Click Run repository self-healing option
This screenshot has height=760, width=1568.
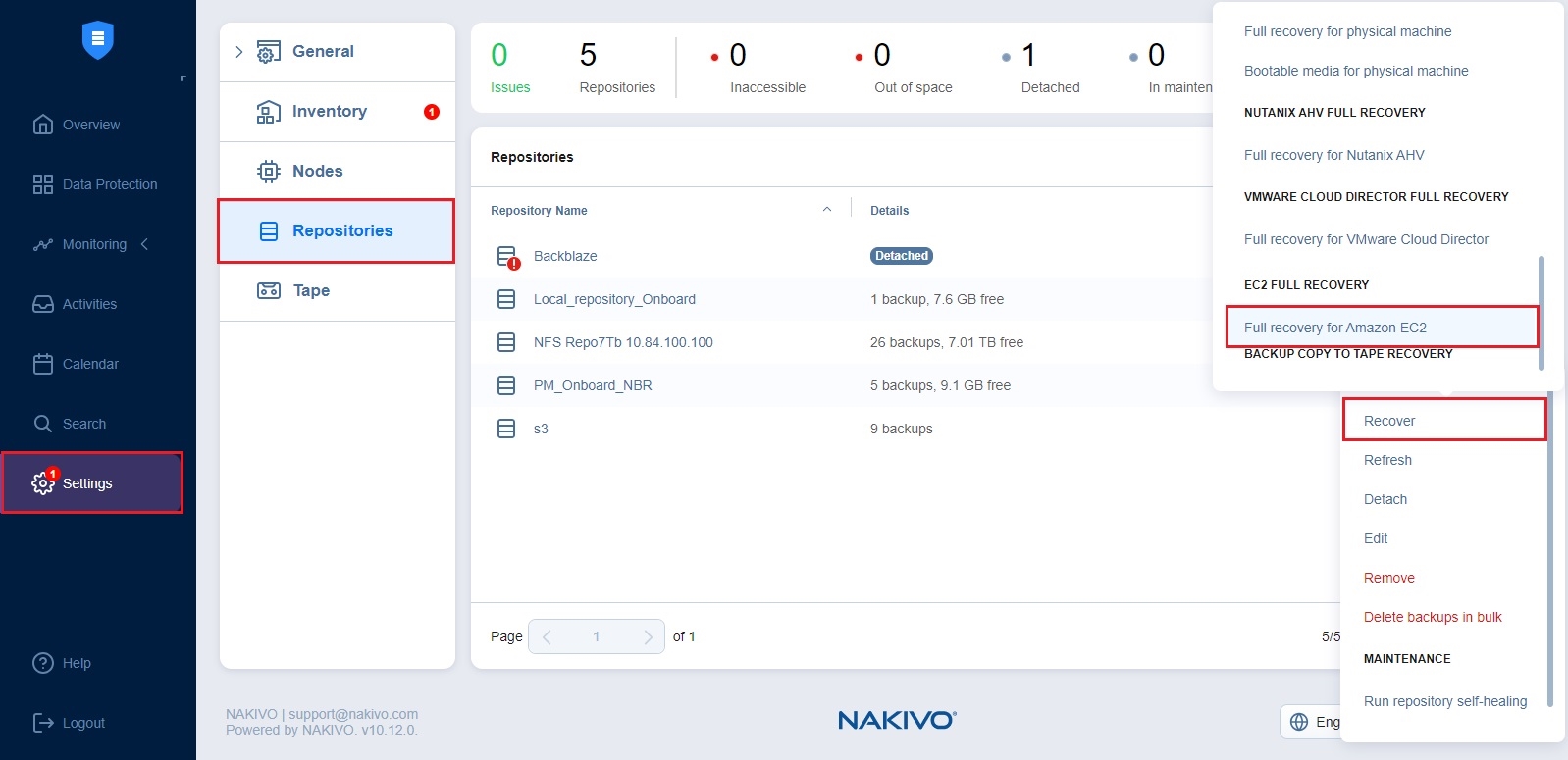[1444, 701]
